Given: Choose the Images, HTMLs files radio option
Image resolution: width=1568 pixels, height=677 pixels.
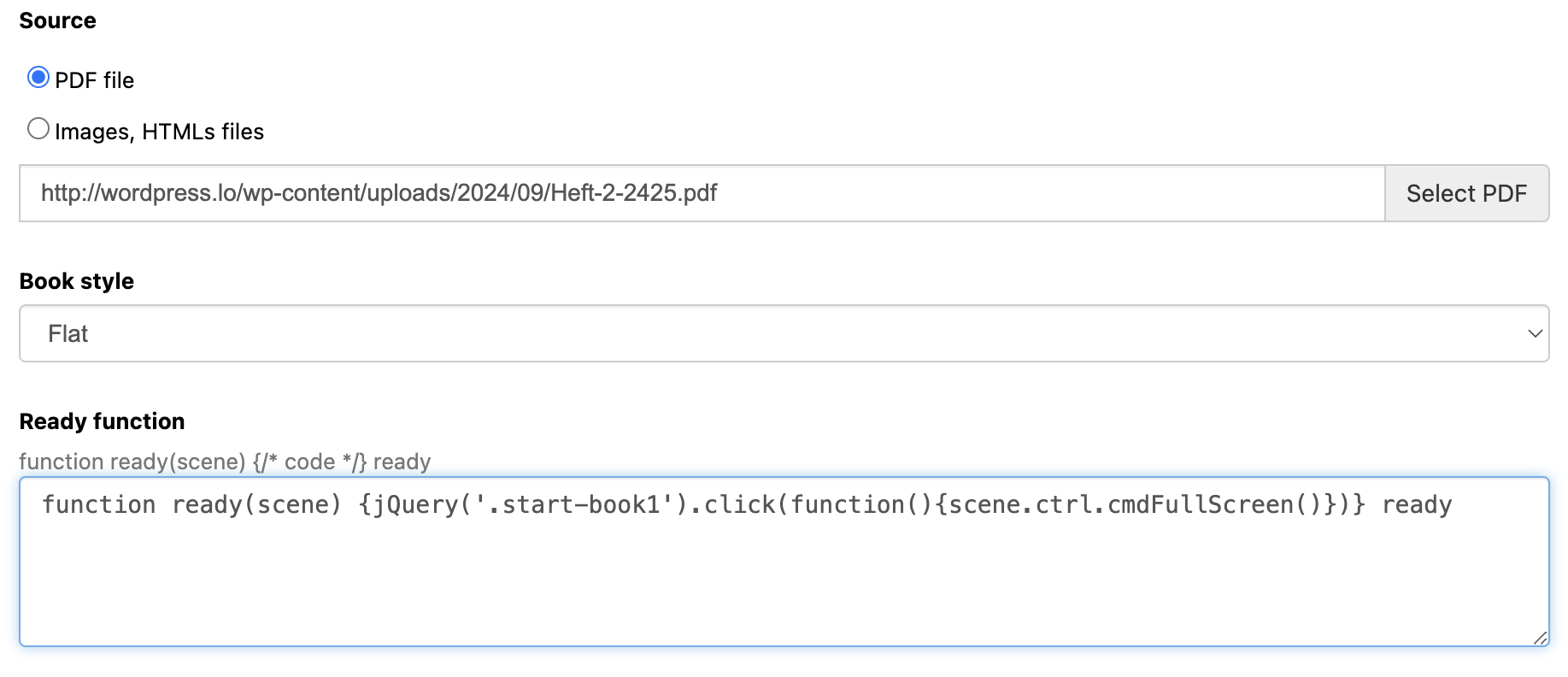Looking at the screenshot, I should tap(38, 129).
